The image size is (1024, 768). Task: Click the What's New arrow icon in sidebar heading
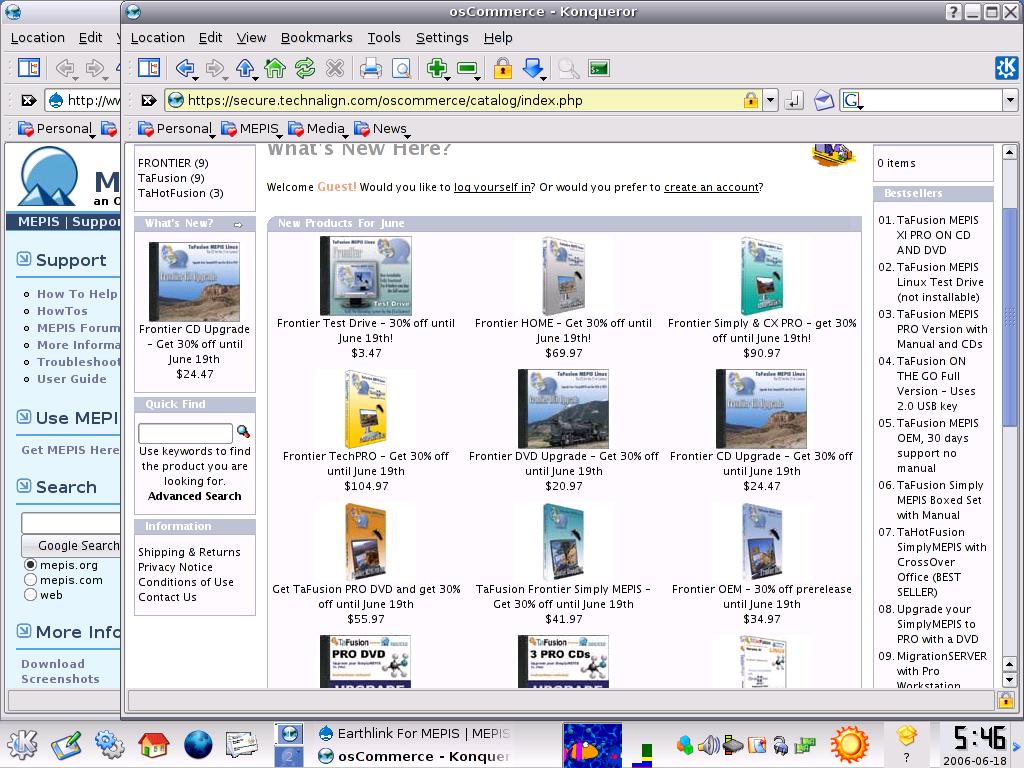[238, 225]
